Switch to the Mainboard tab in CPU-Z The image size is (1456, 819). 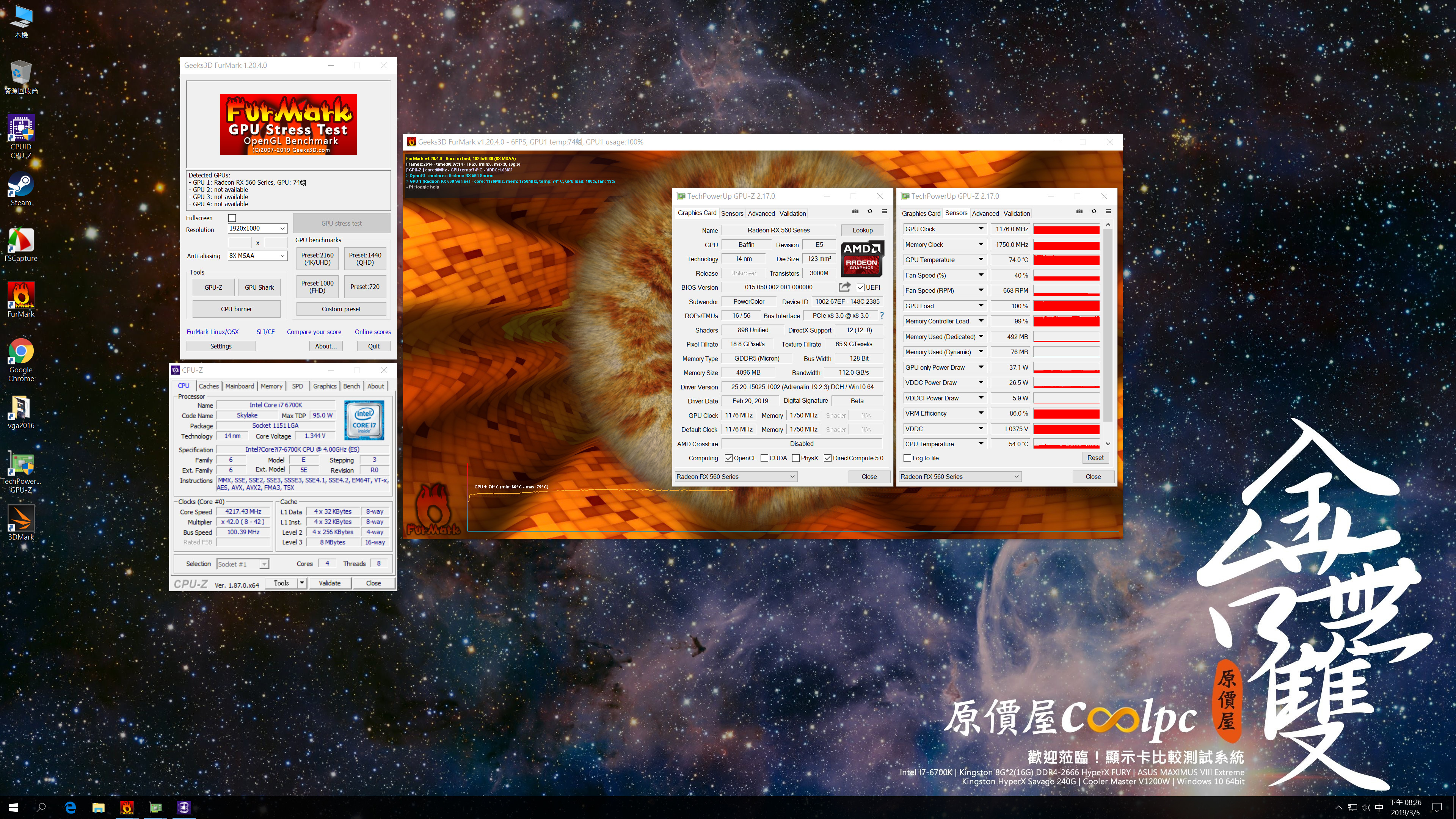click(x=240, y=386)
